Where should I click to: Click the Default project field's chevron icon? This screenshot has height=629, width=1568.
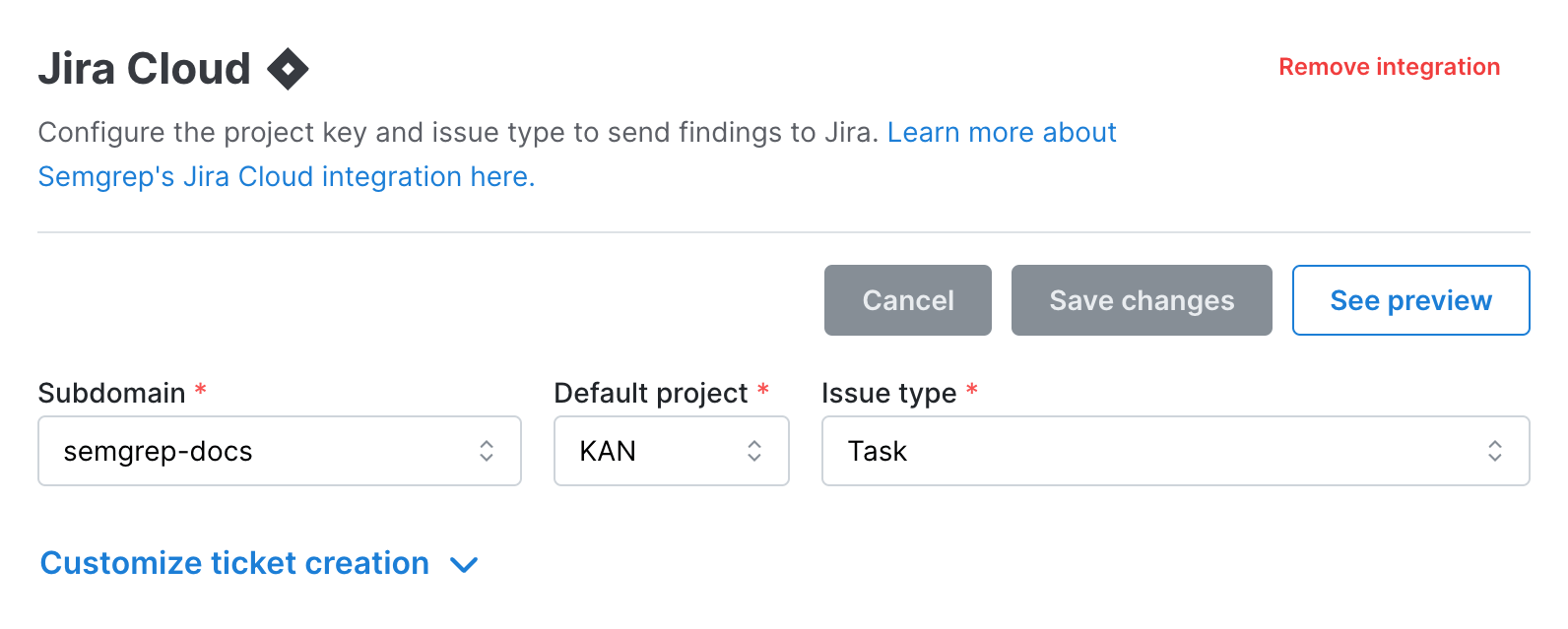753,451
